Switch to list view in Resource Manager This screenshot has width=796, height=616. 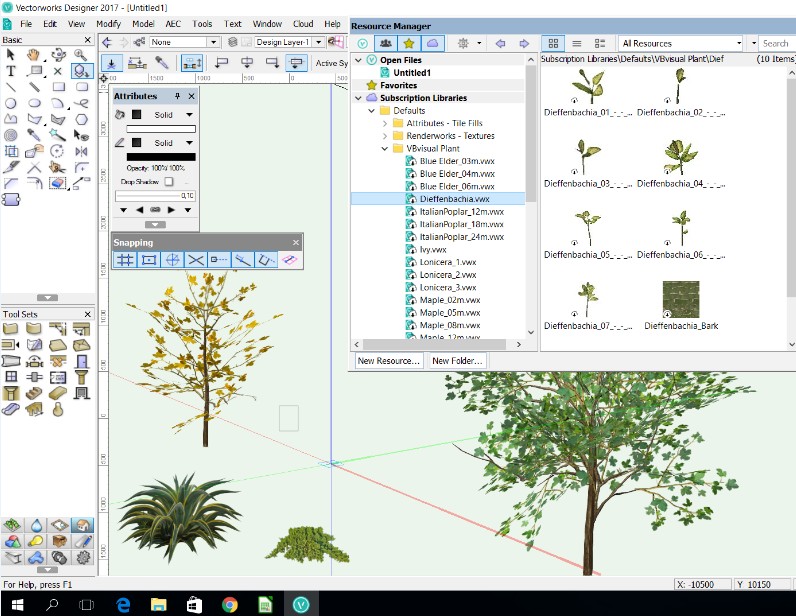point(577,43)
